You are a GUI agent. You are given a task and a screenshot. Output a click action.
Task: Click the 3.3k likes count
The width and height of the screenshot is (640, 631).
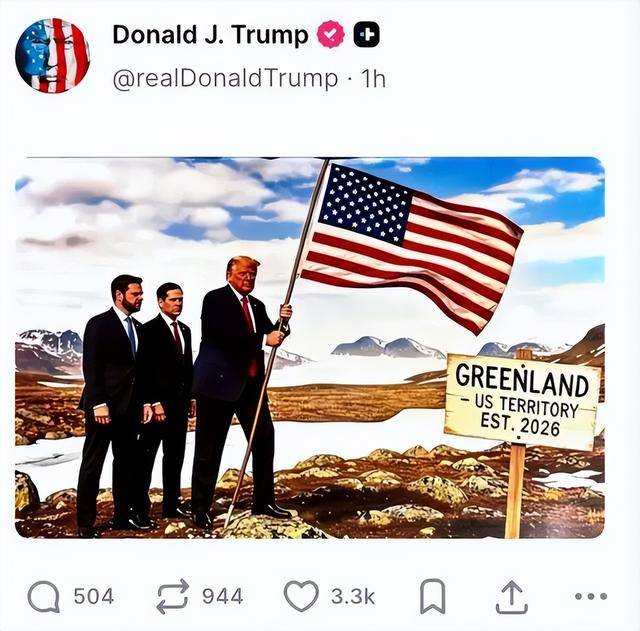pos(353,596)
